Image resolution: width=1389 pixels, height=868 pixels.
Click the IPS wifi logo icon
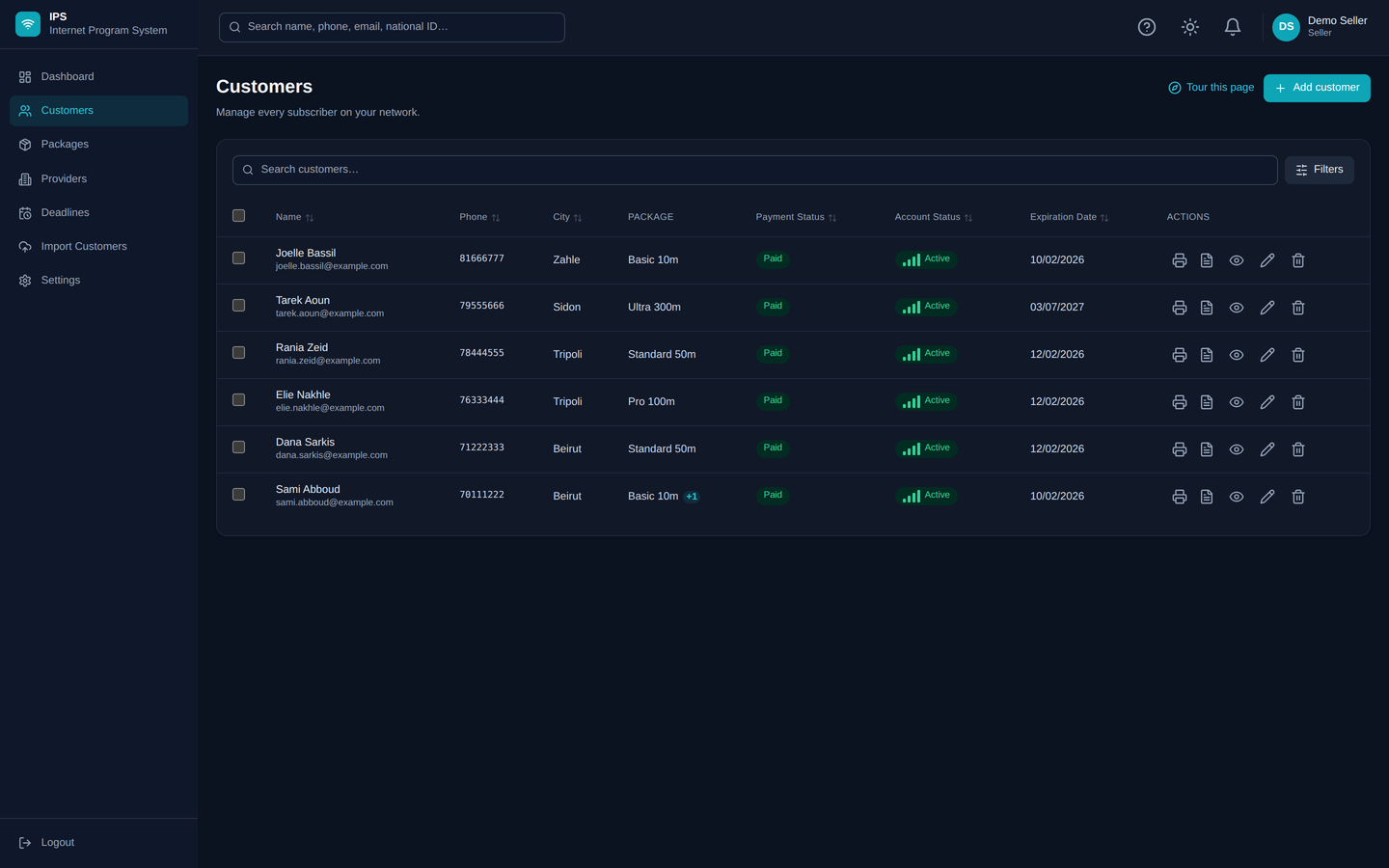coord(28,24)
